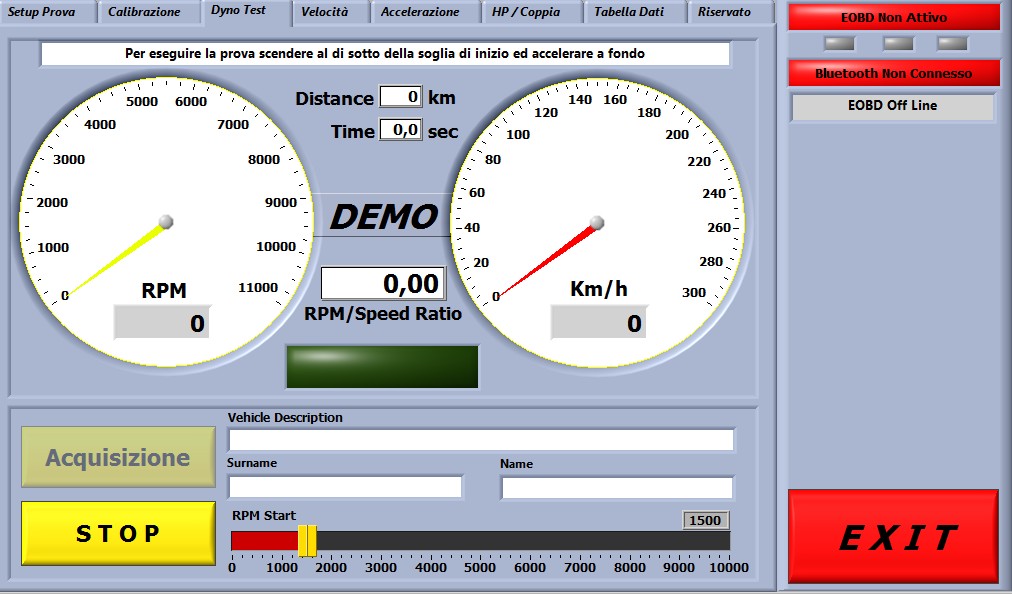Open the Setup Prova tab
The height and width of the screenshot is (594, 1012).
point(42,12)
